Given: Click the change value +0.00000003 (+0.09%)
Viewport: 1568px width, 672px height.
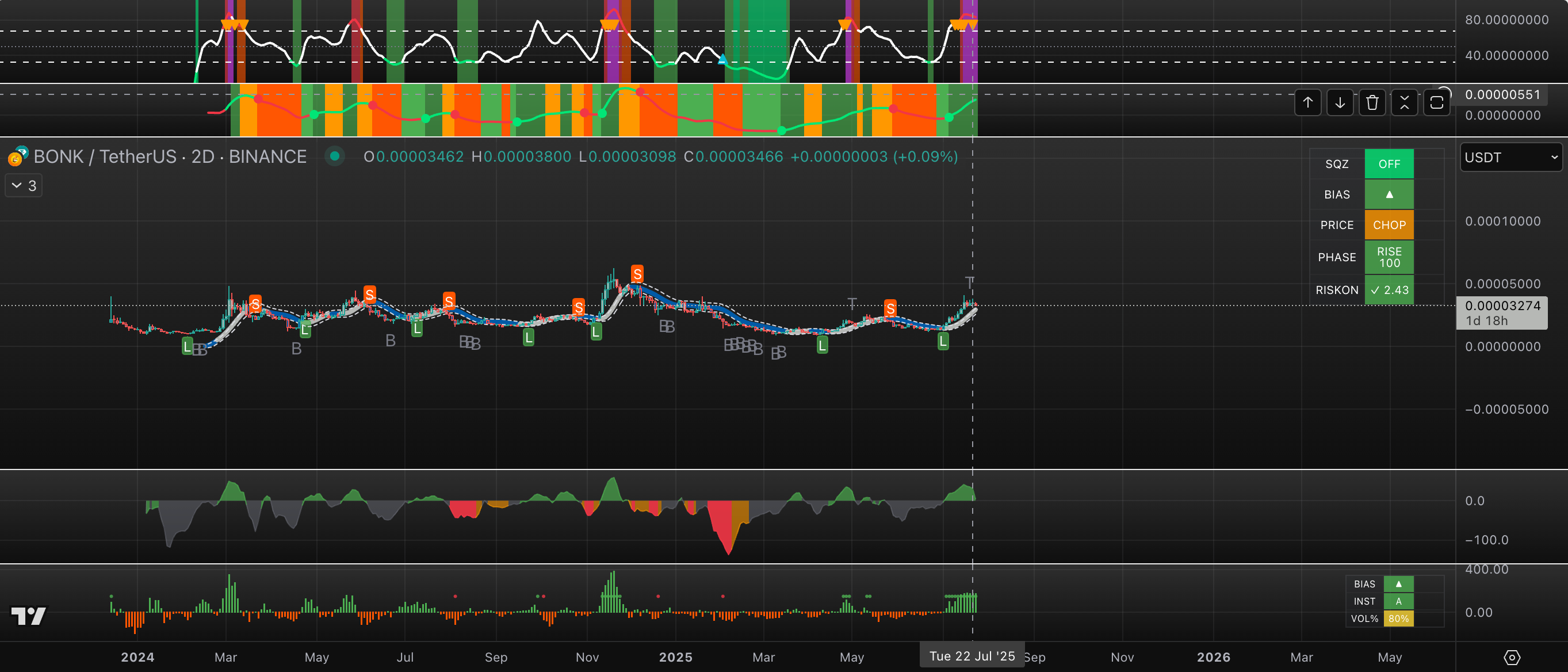Looking at the screenshot, I should pos(874,156).
